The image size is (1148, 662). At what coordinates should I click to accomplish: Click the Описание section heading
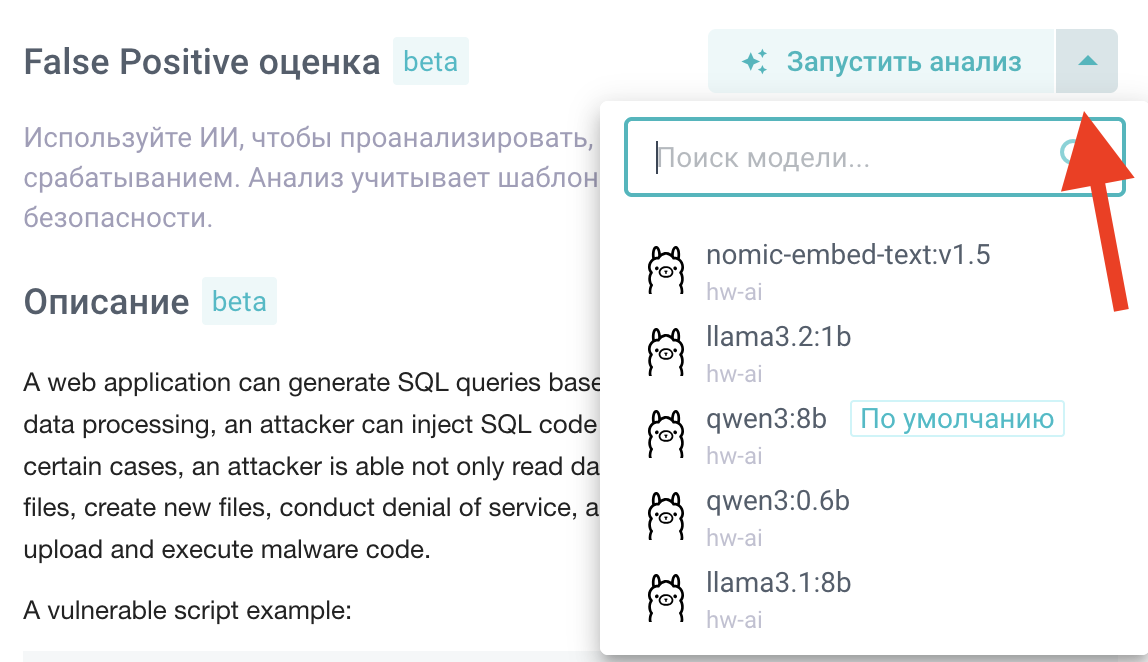tap(106, 302)
